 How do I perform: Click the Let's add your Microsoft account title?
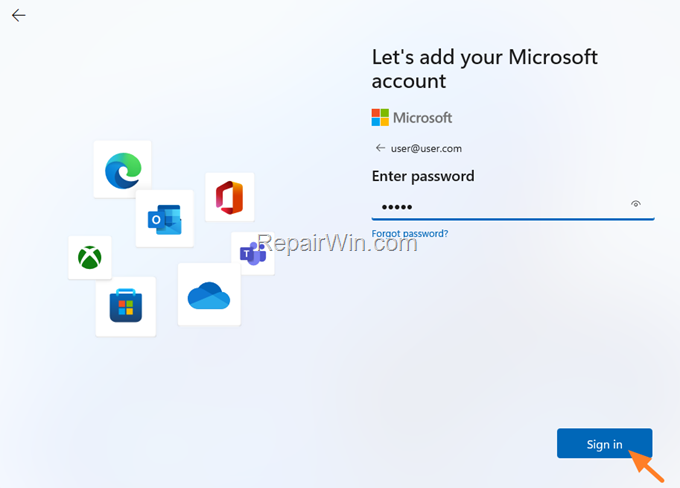point(484,69)
